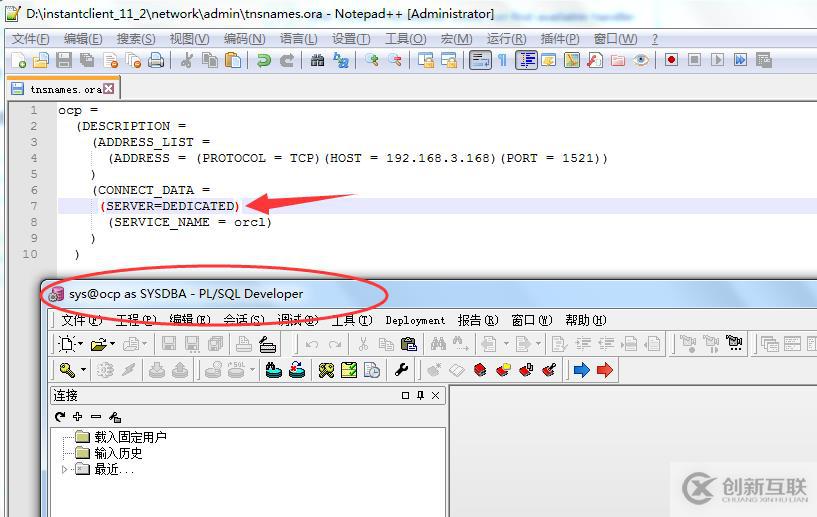817x517 pixels.
Task: Click Print icon in Notepad++ toolbar
Action: pyautogui.click(x=156, y=60)
